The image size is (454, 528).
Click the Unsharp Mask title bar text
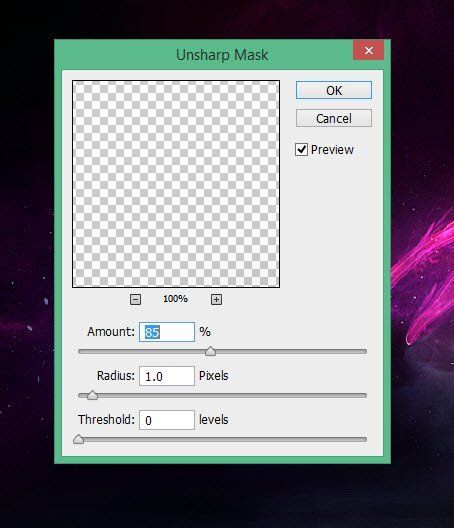222,55
